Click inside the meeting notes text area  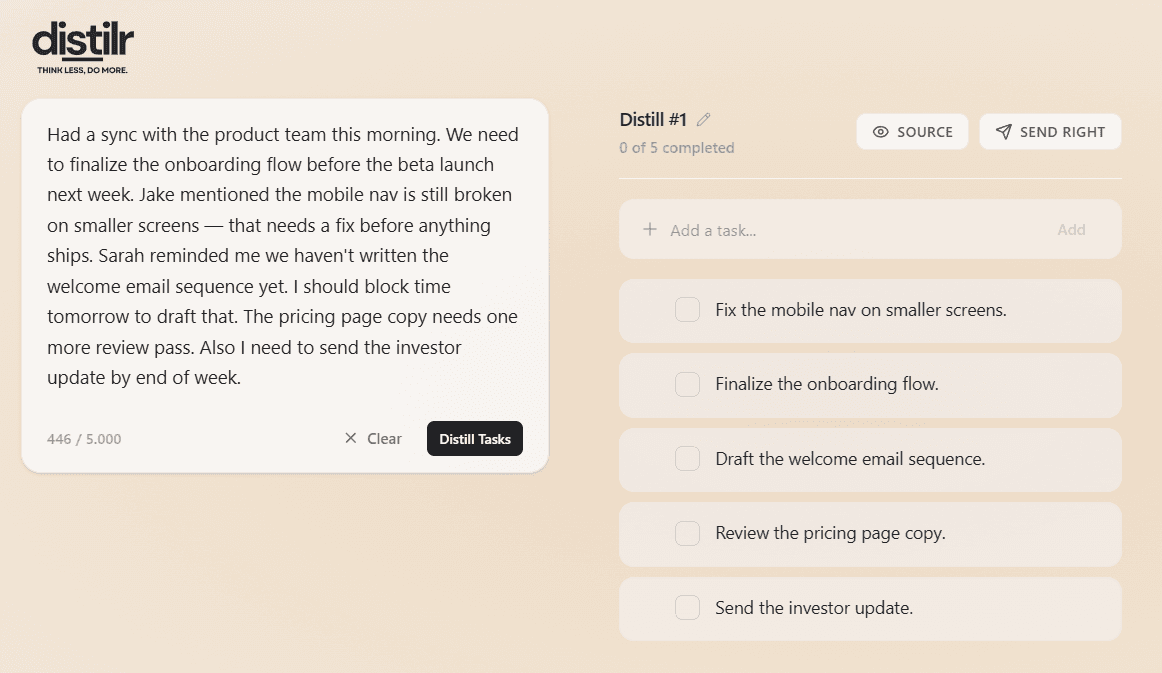click(x=284, y=256)
